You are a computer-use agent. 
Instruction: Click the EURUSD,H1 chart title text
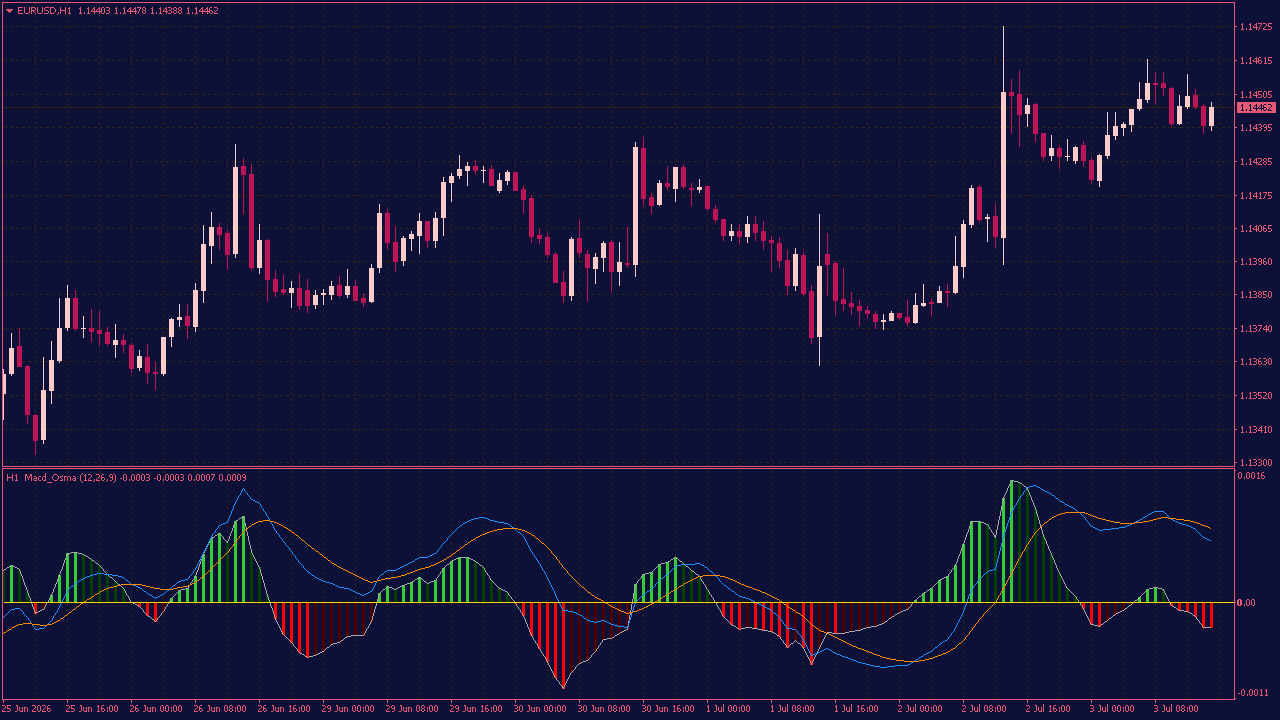click(x=44, y=11)
